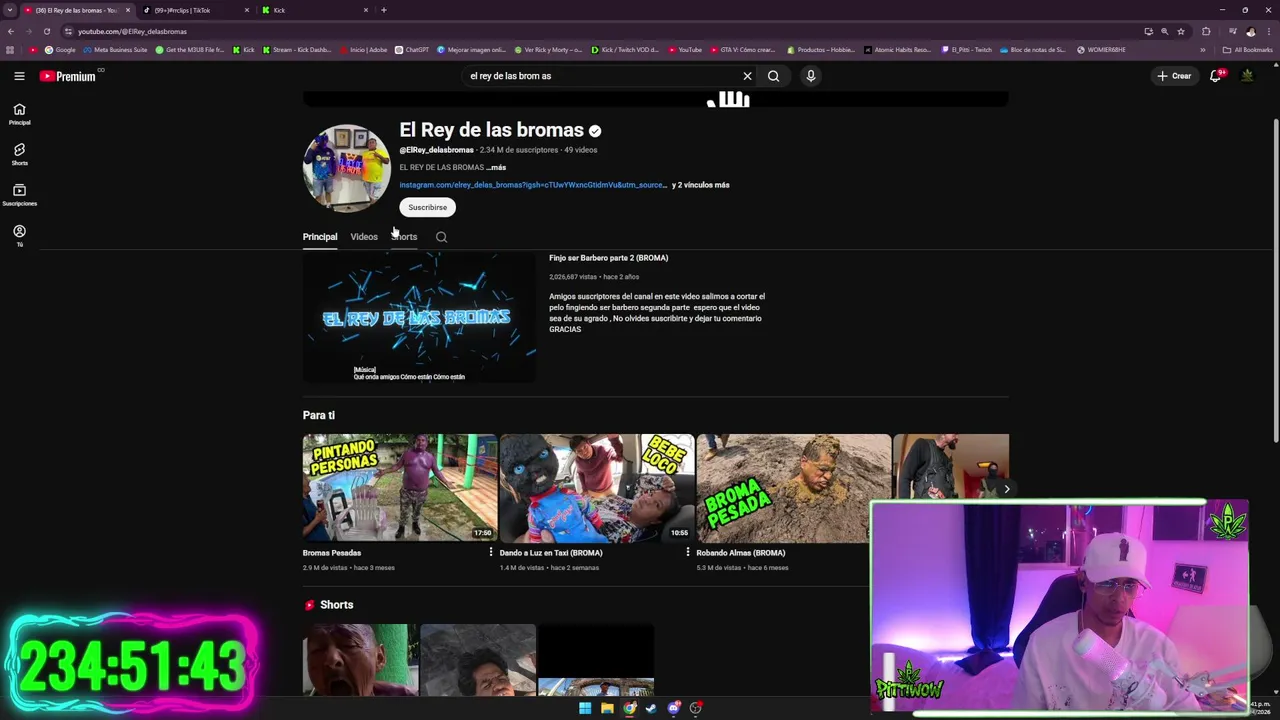Open the YouTube account avatar menu

1247,76
